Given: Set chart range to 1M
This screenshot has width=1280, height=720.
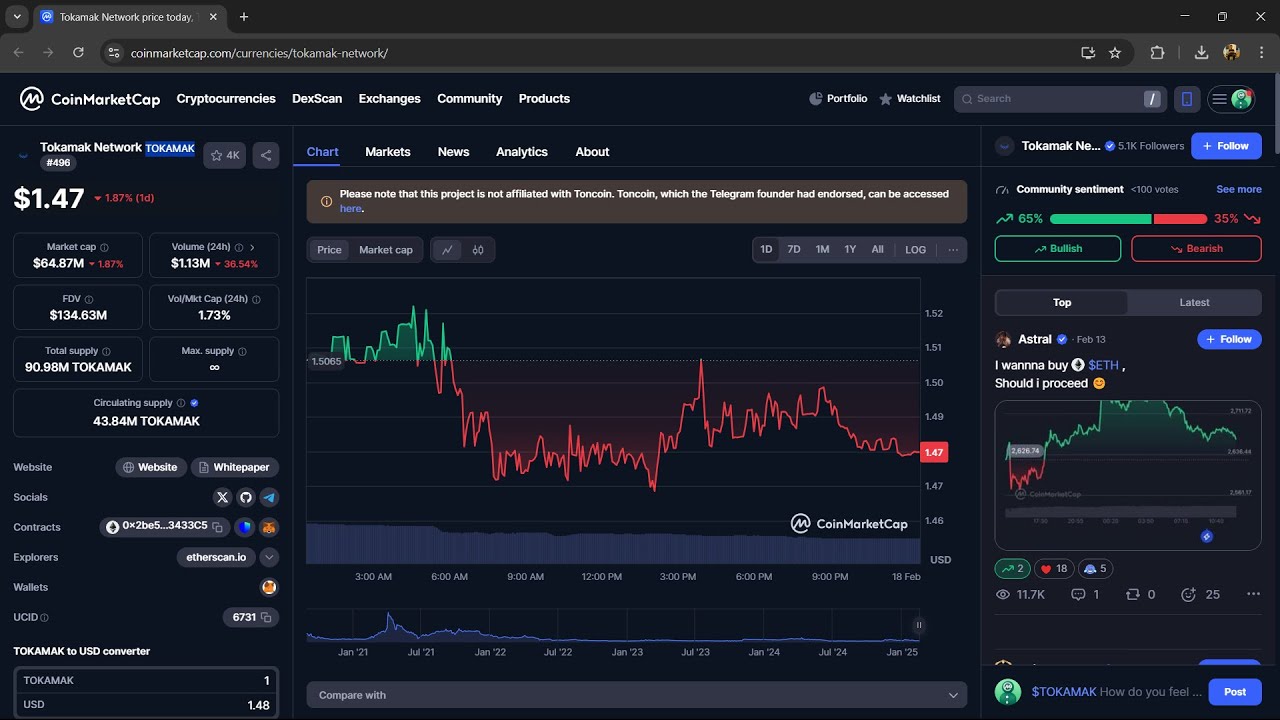Looking at the screenshot, I should click(x=822, y=250).
